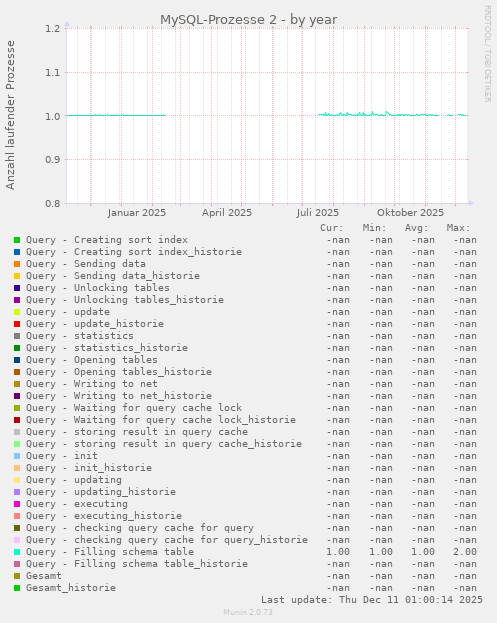Click the pink swatch for Filling schema table_historie

click(x=17, y=564)
